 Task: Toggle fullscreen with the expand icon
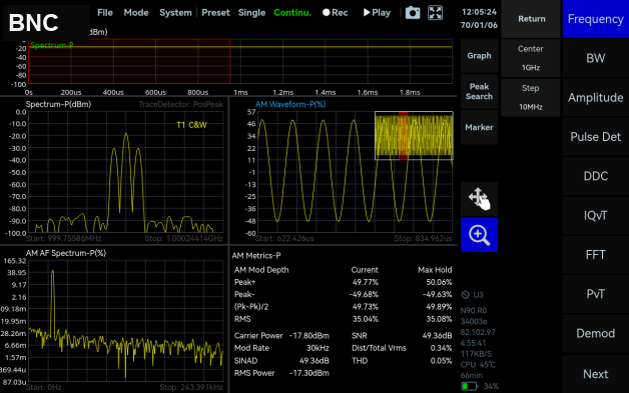click(x=435, y=13)
